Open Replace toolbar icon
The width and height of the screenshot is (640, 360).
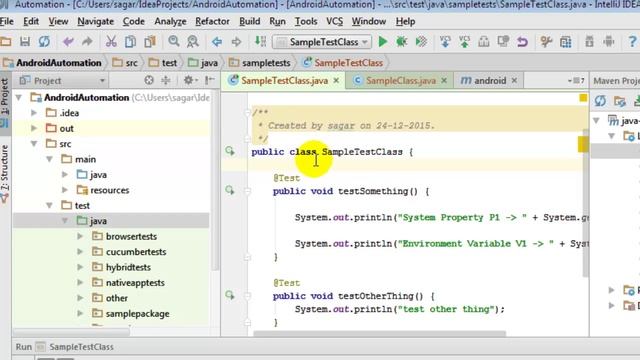(193, 42)
